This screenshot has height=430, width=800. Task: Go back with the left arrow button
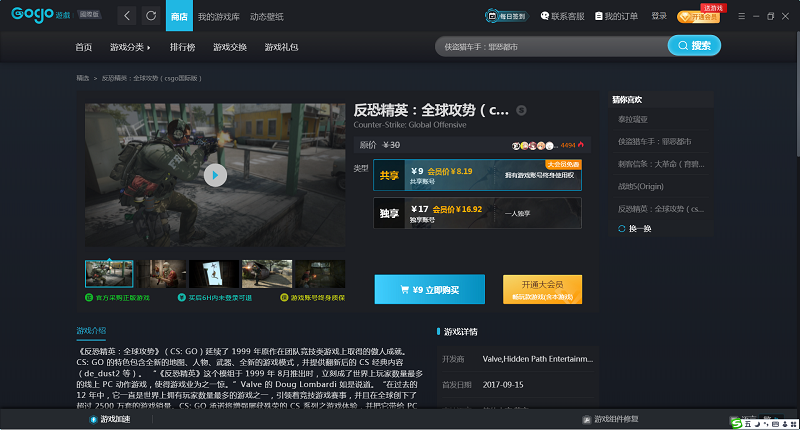[x=127, y=16]
